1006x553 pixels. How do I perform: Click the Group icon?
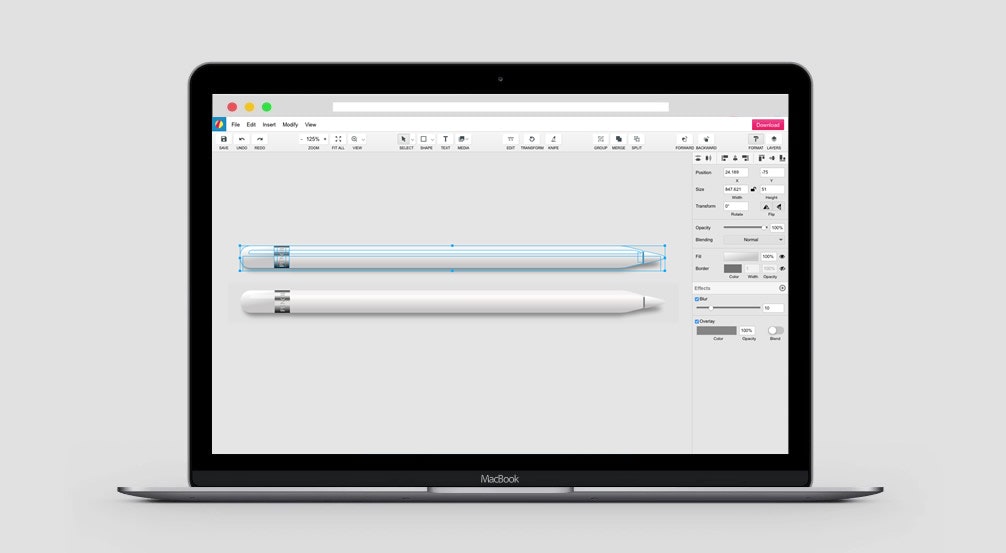[601, 139]
